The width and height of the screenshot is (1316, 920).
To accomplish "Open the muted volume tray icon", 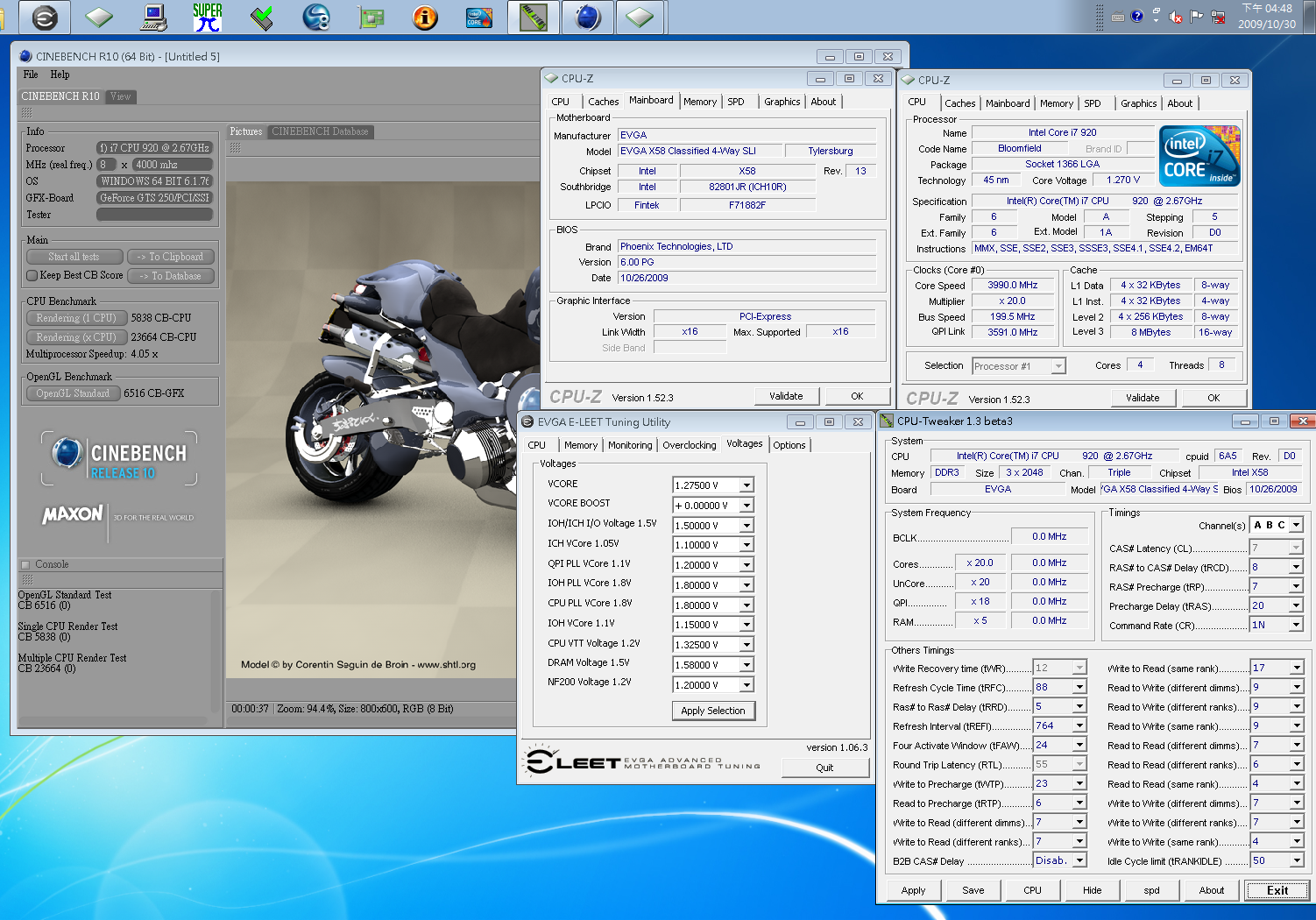I will point(1177,17).
